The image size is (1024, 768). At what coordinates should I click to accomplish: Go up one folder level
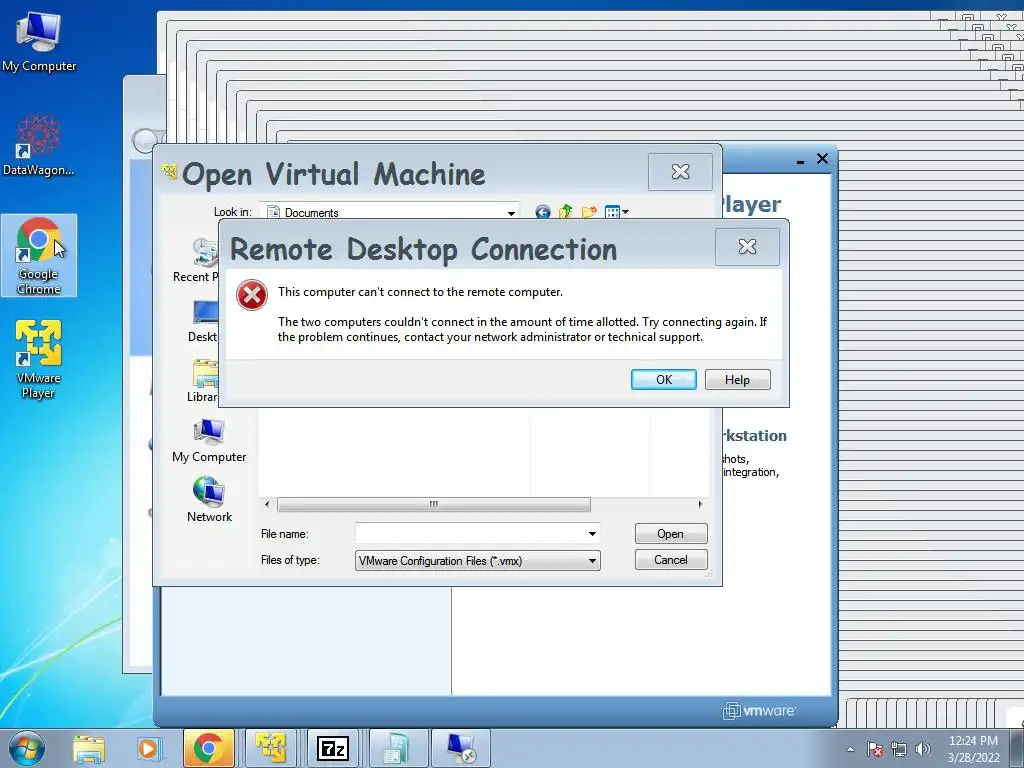pos(566,212)
